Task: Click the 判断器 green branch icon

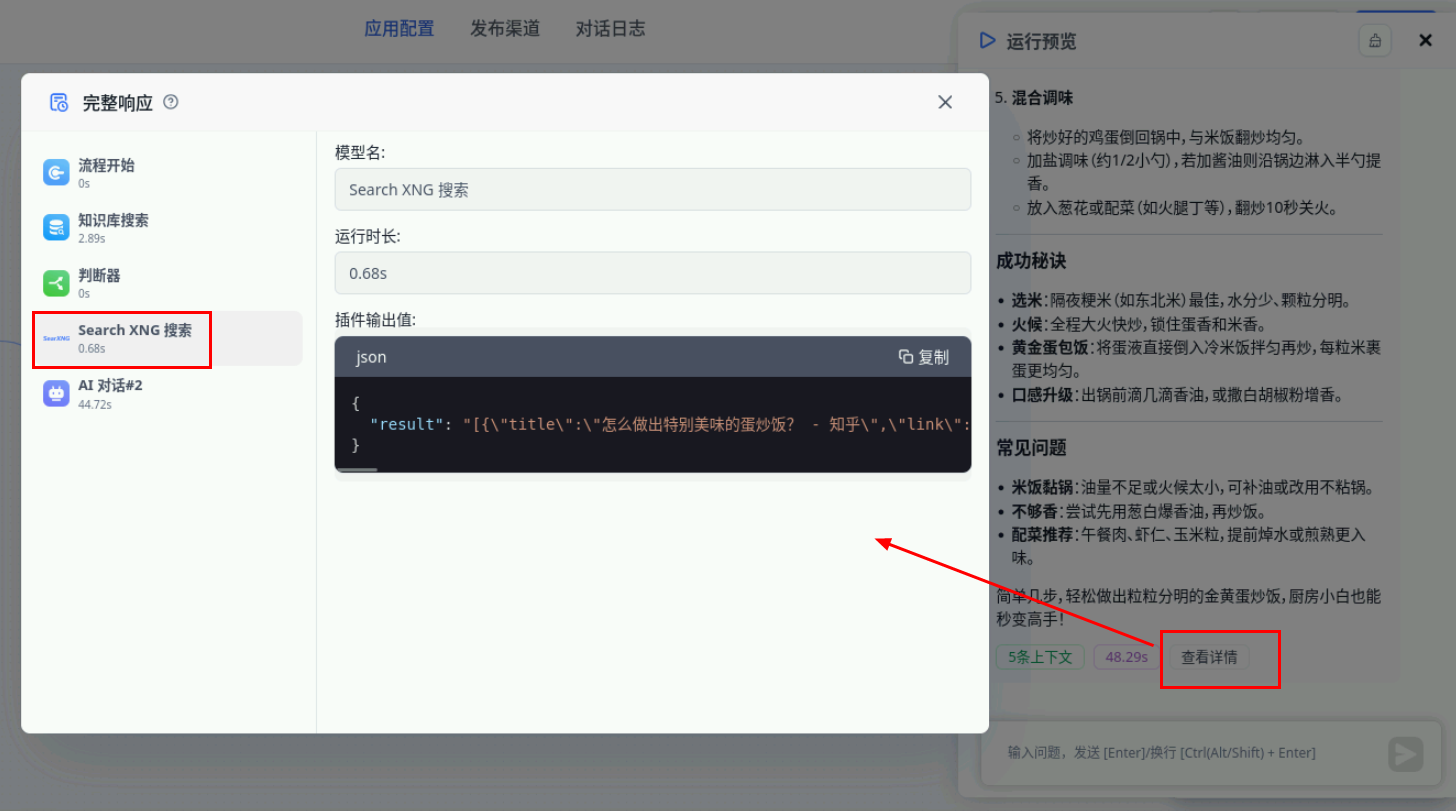Action: coord(56,283)
